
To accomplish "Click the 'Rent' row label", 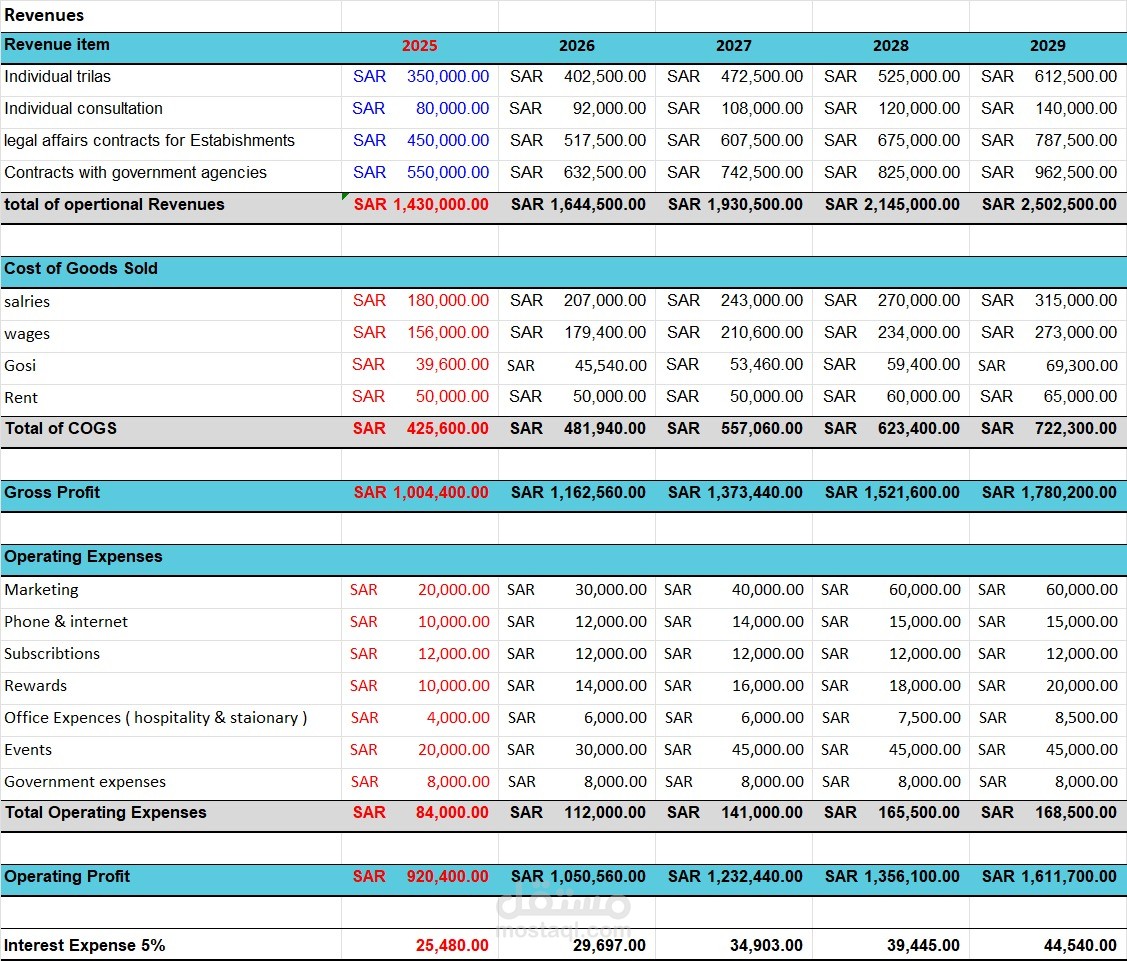I will 21,397.
